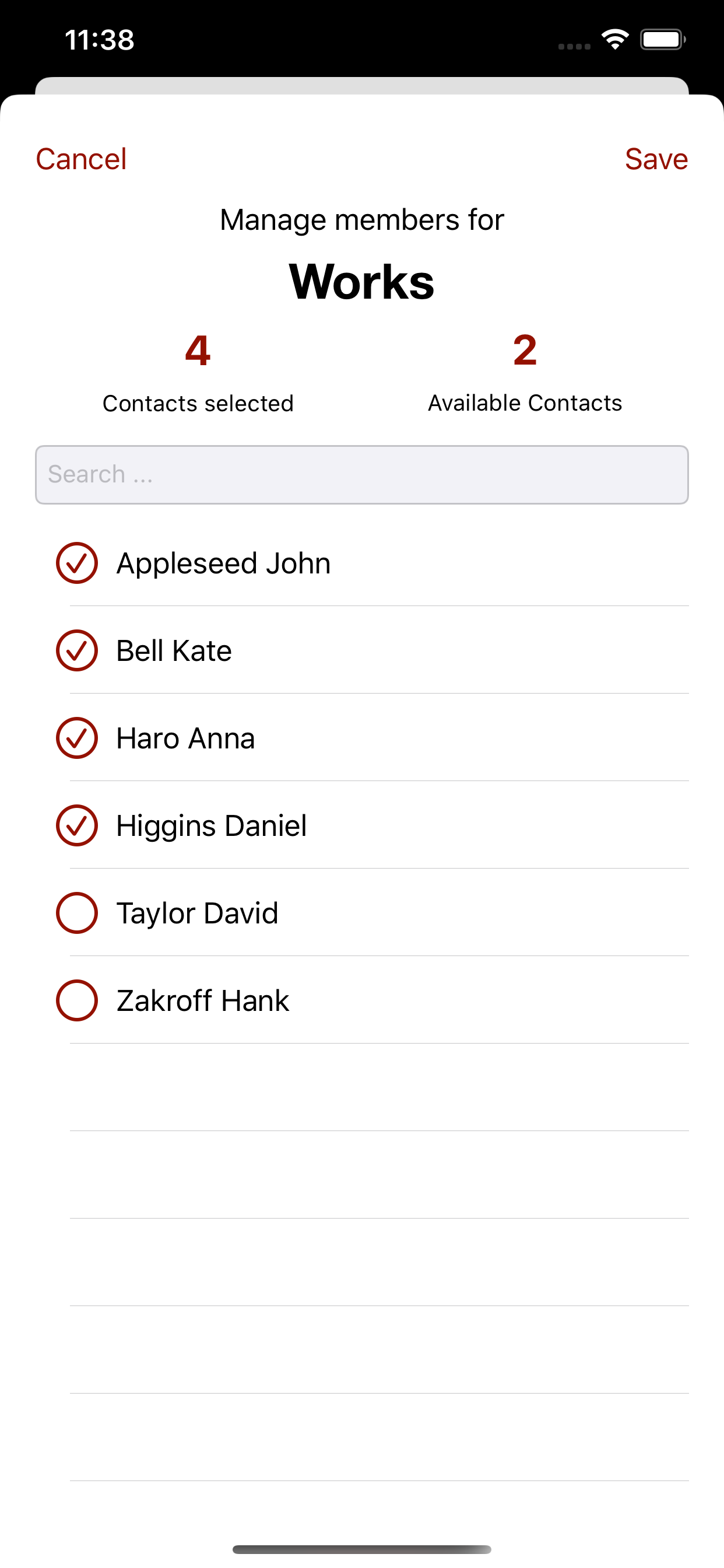
Task: Save the Works group members
Action: tap(656, 159)
